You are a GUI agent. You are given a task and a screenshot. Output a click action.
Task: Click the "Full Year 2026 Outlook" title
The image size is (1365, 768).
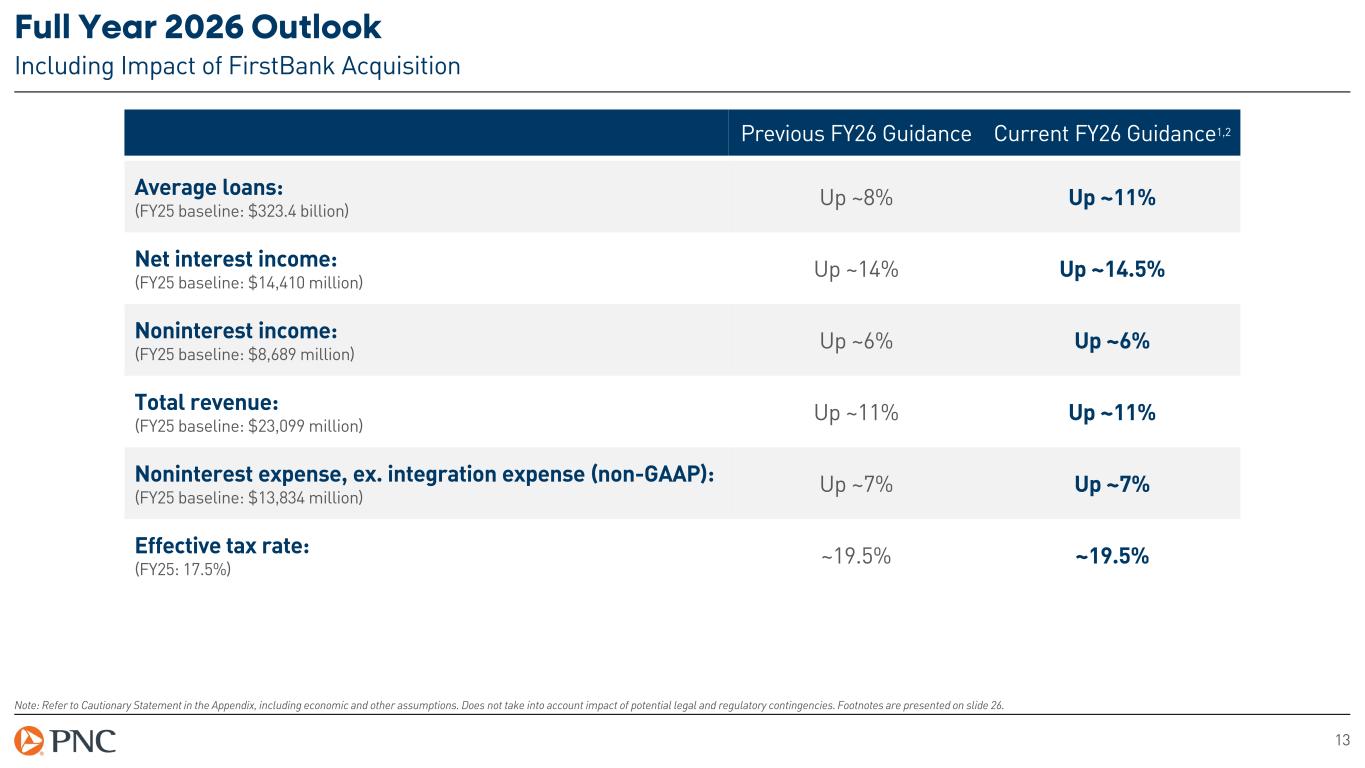[198, 27]
